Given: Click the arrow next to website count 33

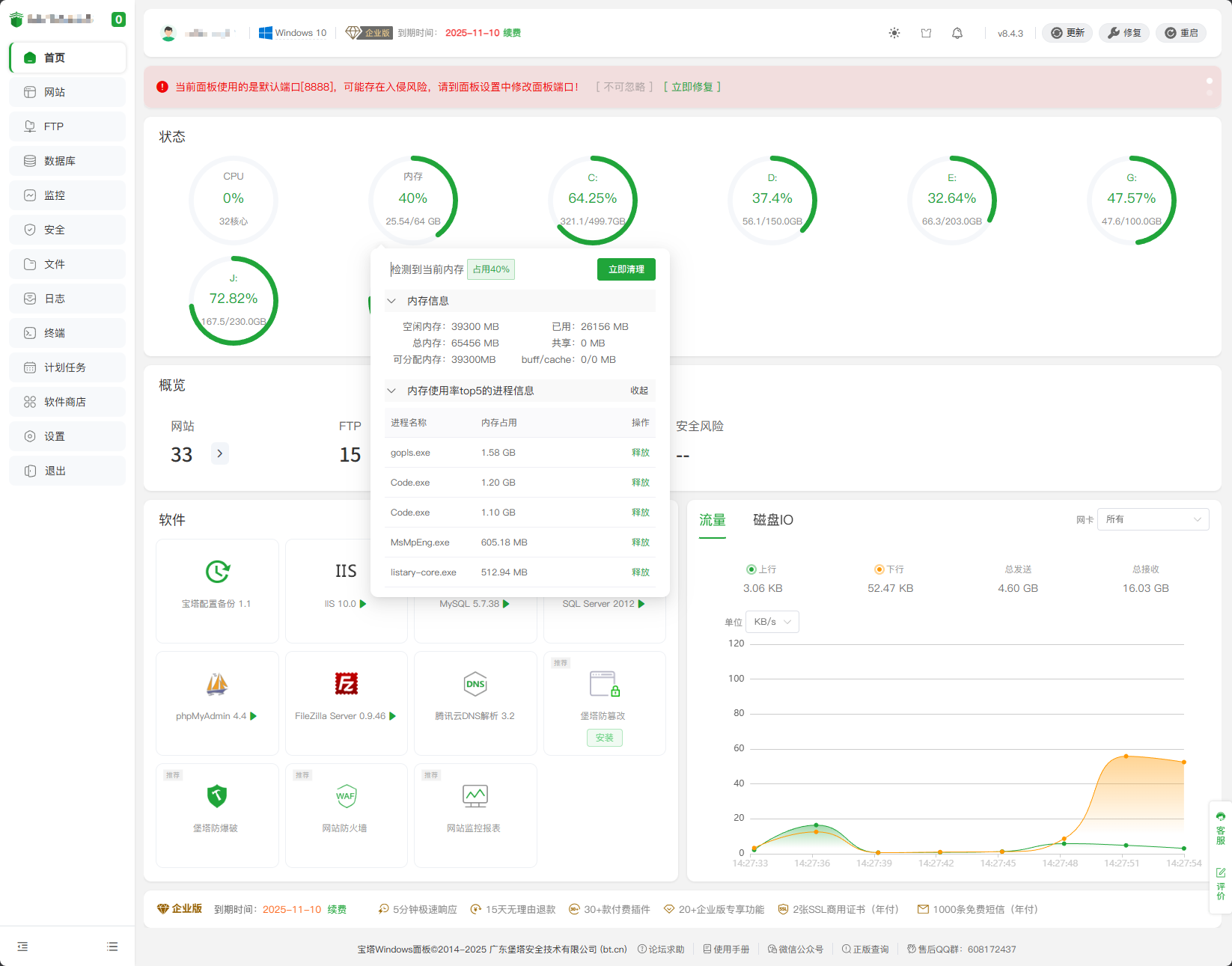Looking at the screenshot, I should tap(219, 453).
